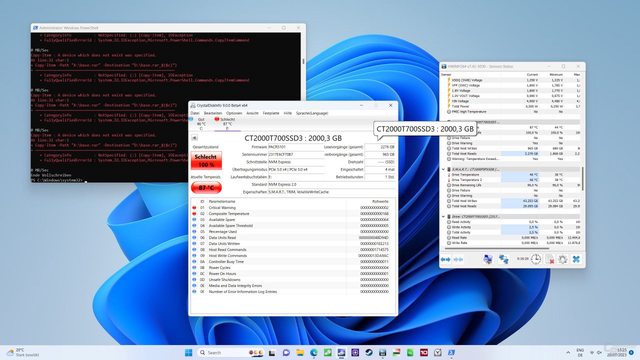
Task: Click HWiNFO reset values icon with red X
Action: (550, 259)
